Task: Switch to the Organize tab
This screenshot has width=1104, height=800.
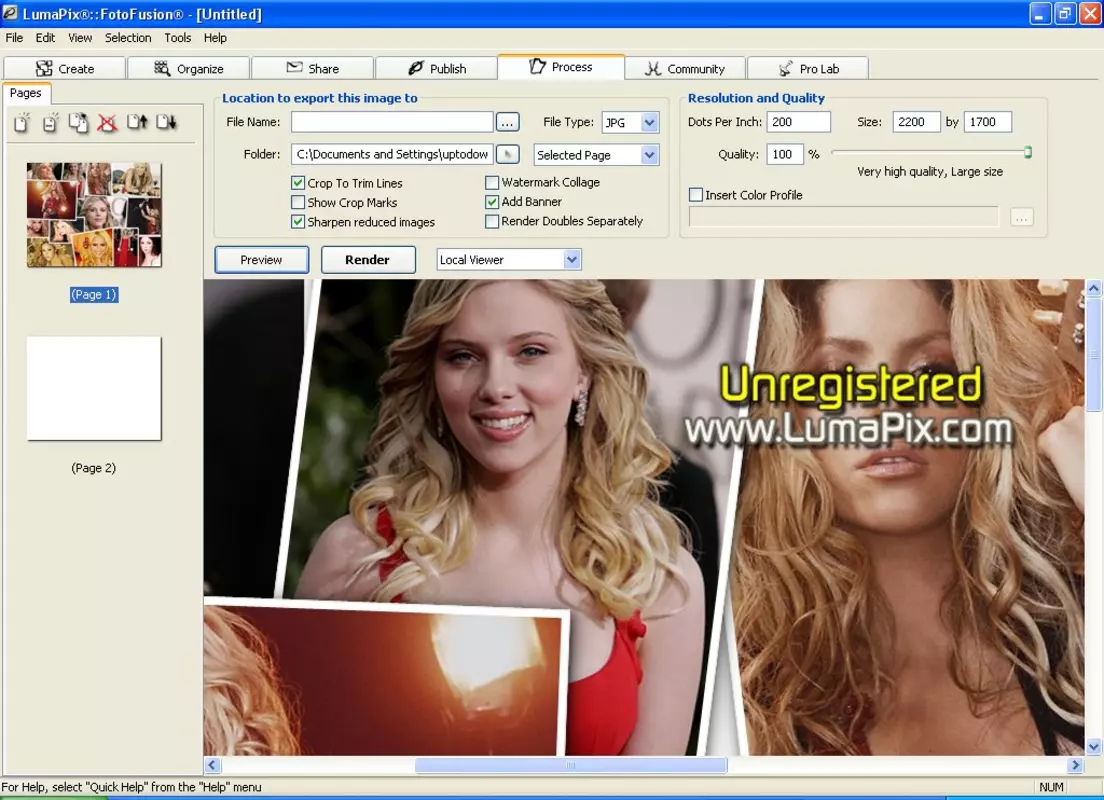Action: (189, 68)
